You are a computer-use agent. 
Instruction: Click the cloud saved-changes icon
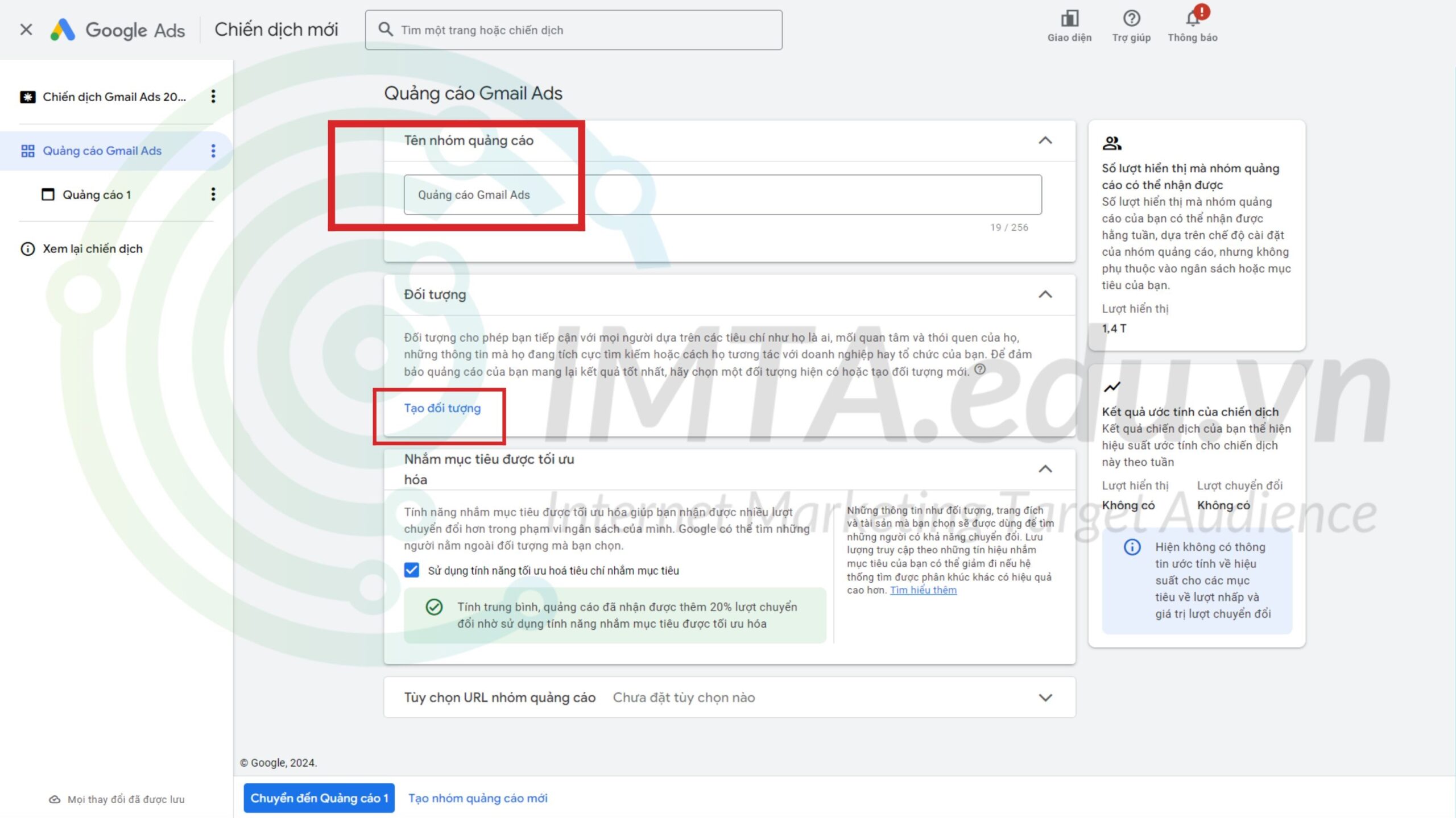point(55,799)
